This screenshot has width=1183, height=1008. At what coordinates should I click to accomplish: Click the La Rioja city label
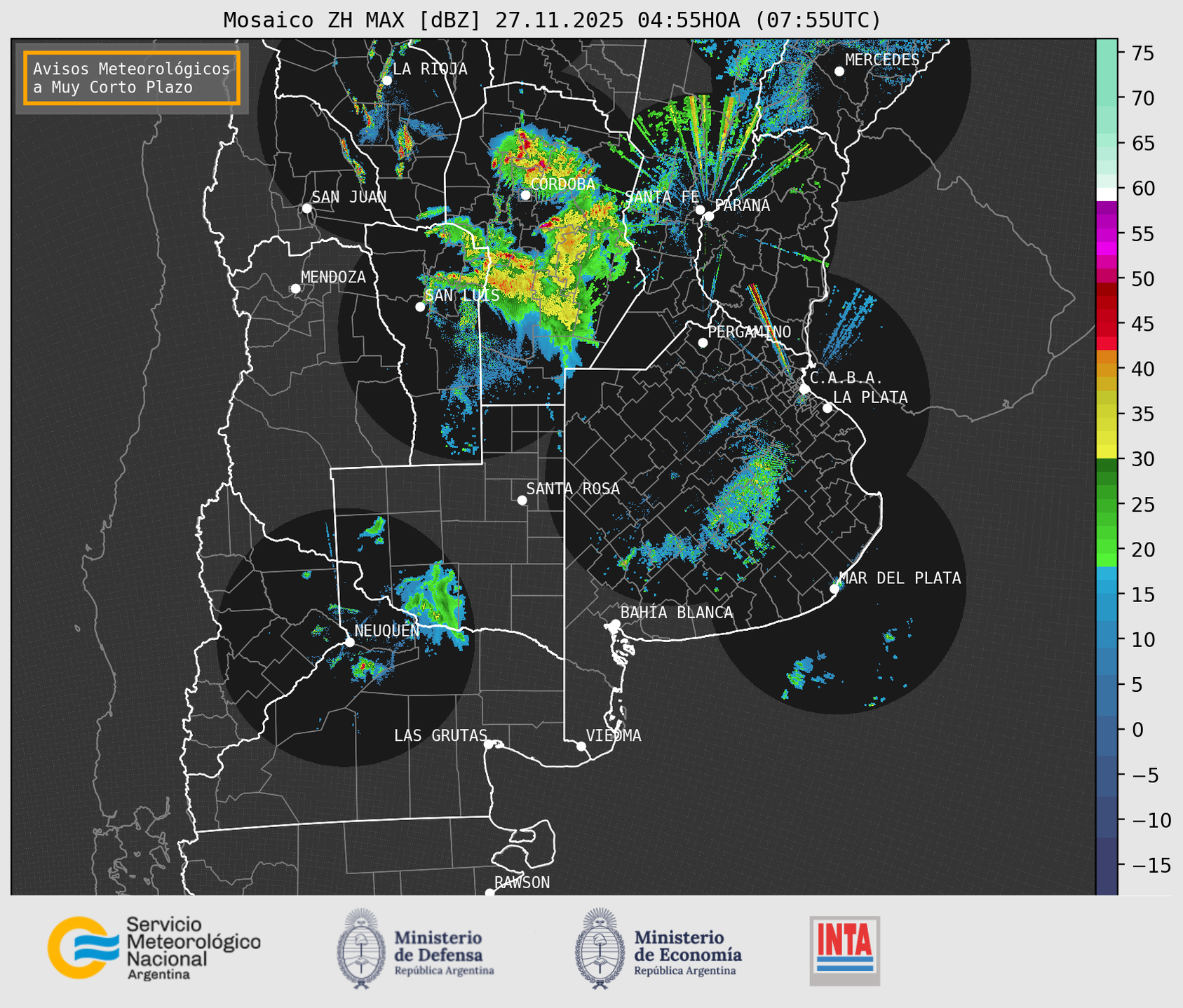tap(429, 69)
